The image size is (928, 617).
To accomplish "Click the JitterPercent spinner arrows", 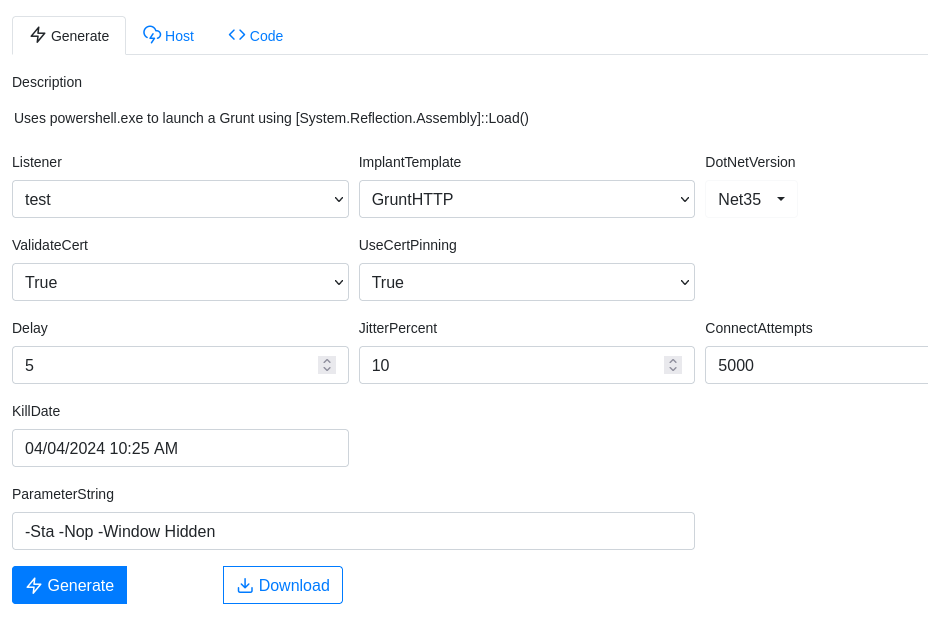I will pos(673,365).
